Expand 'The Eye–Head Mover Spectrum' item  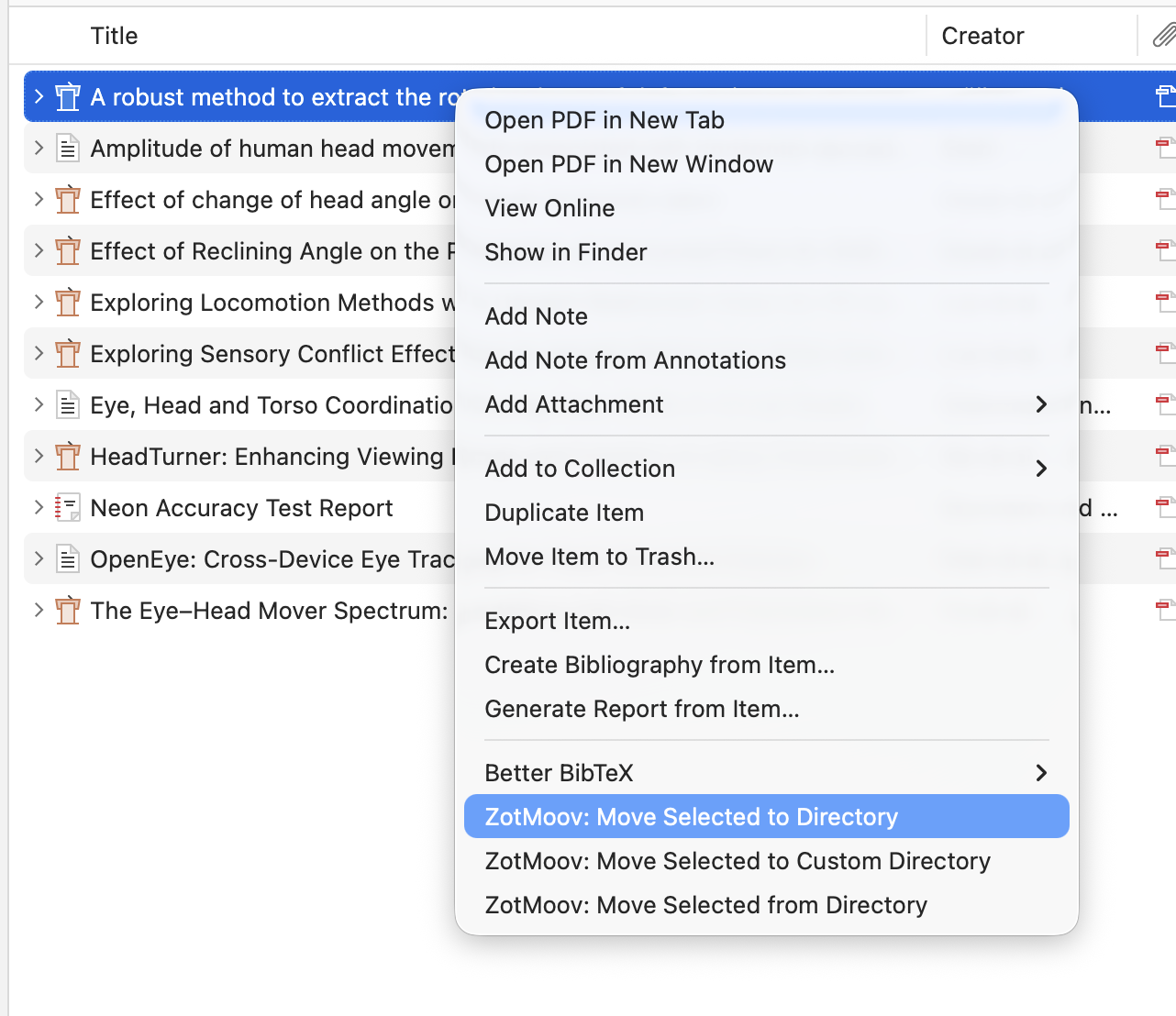click(39, 610)
